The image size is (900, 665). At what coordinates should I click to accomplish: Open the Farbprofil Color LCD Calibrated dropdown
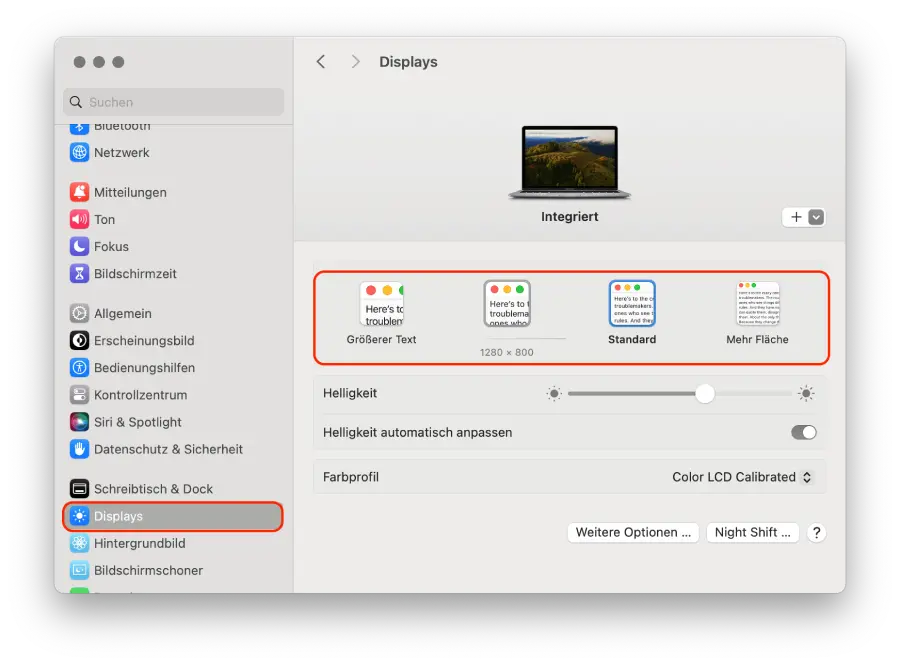(x=742, y=477)
